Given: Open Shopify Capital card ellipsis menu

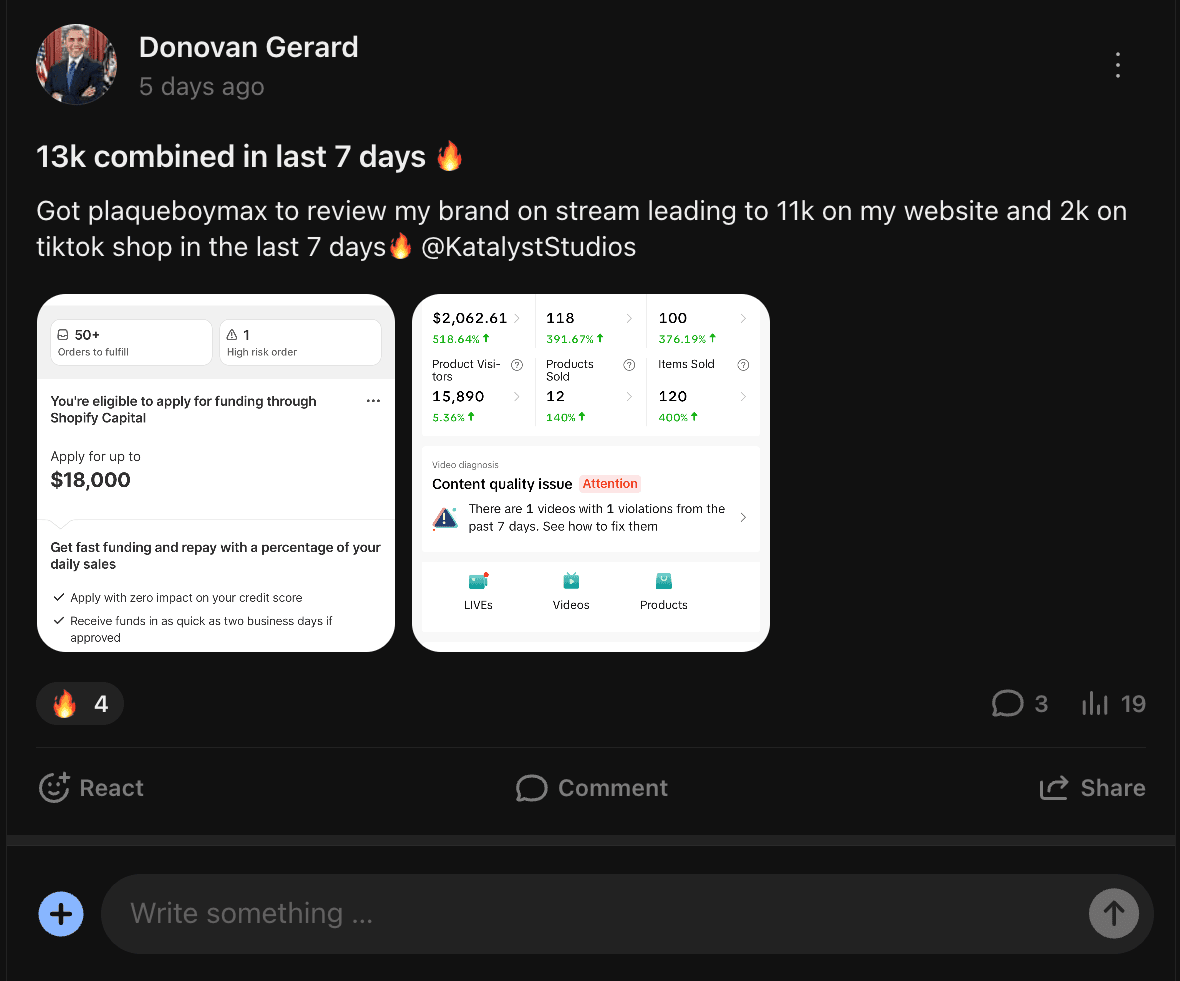Looking at the screenshot, I should [x=373, y=401].
